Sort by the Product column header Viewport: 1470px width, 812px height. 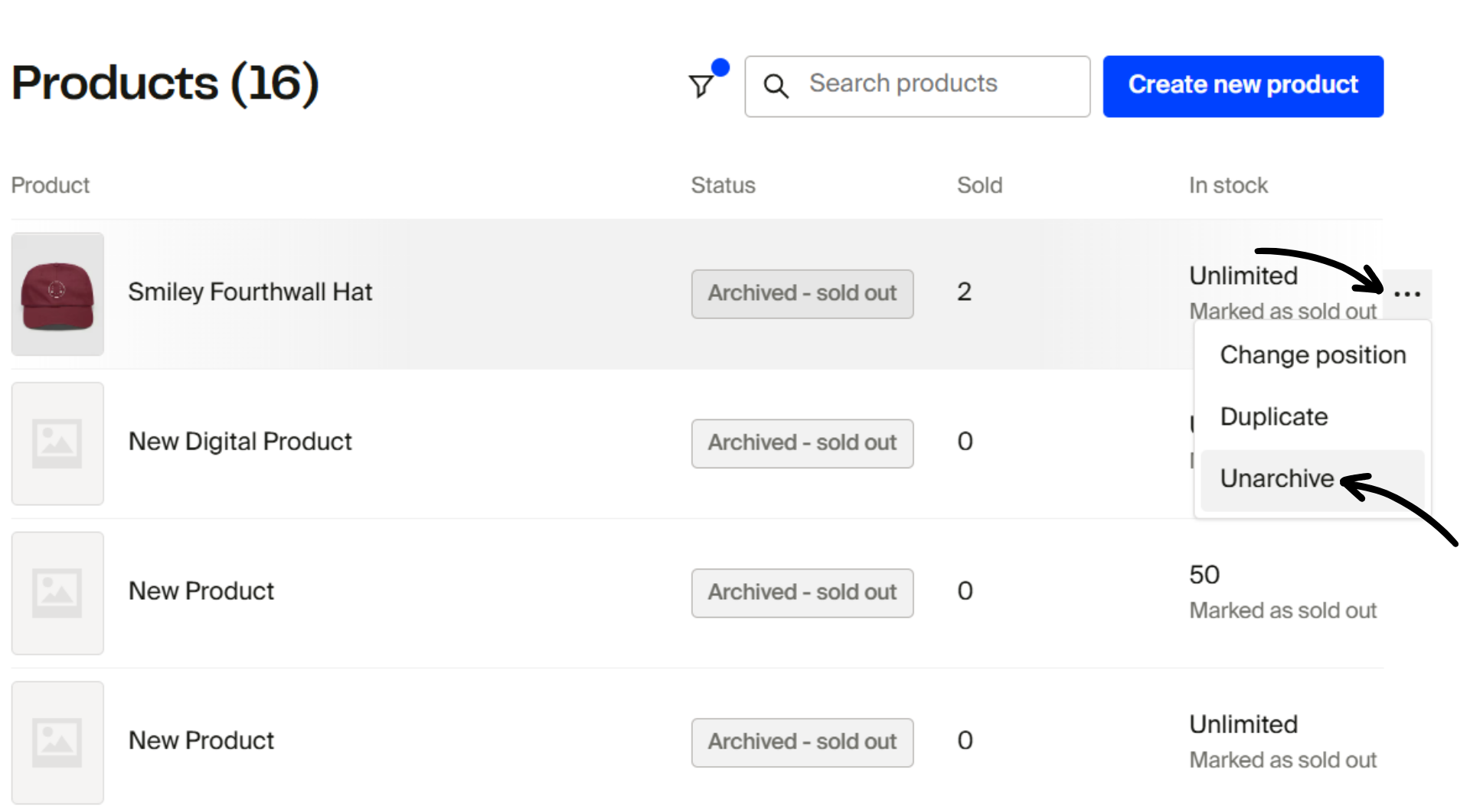51,185
